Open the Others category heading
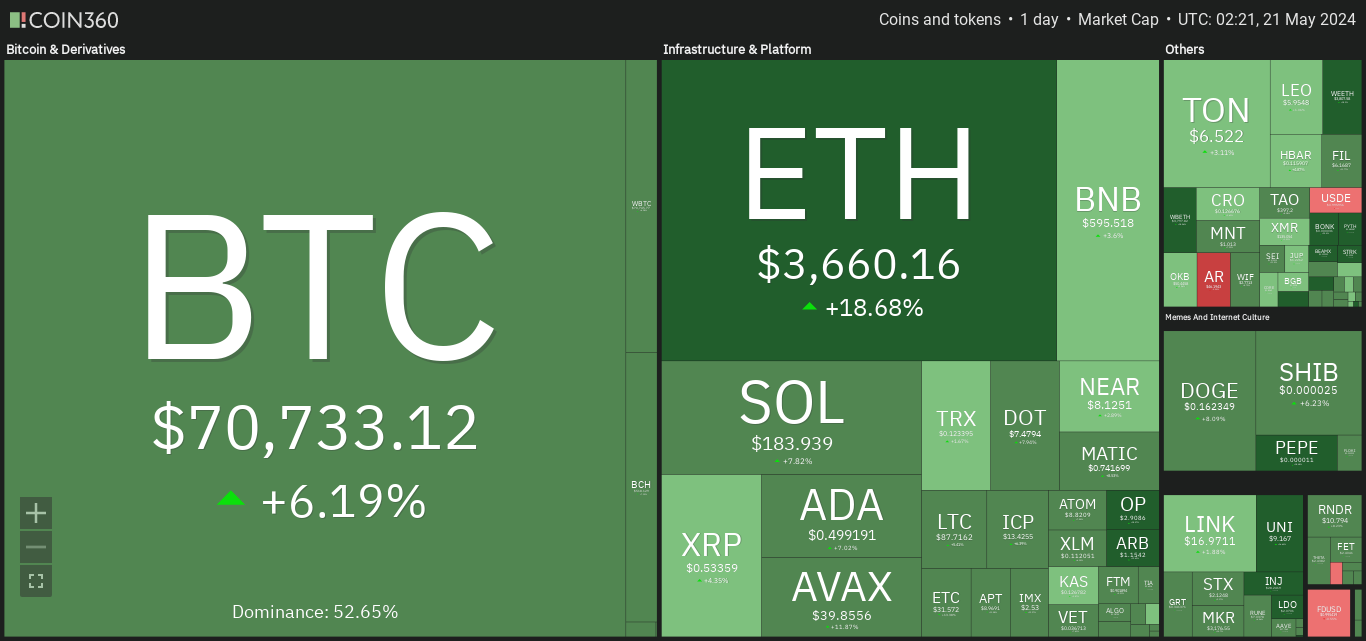 pos(1185,49)
